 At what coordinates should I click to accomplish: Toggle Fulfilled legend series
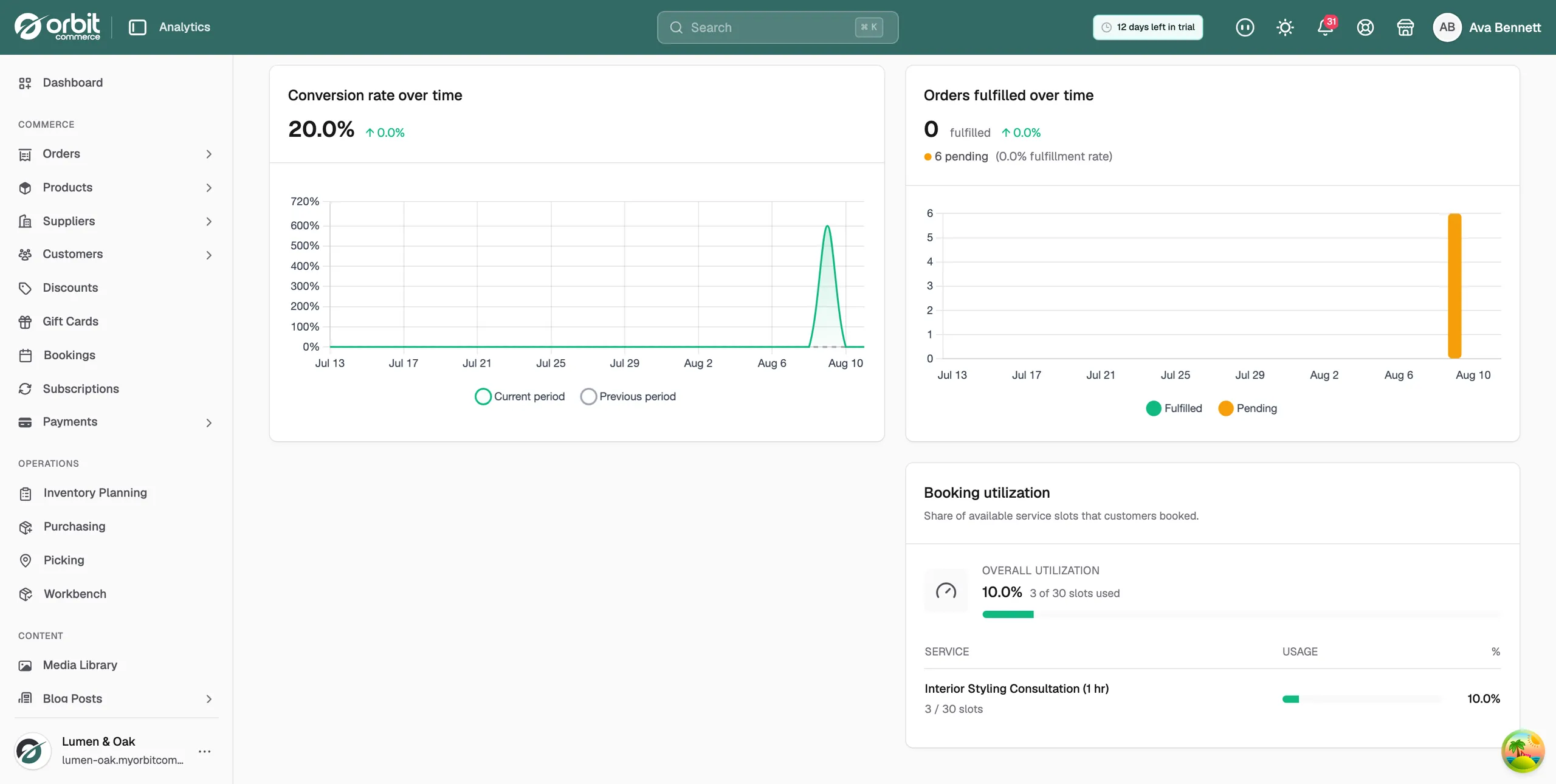[x=1174, y=408]
